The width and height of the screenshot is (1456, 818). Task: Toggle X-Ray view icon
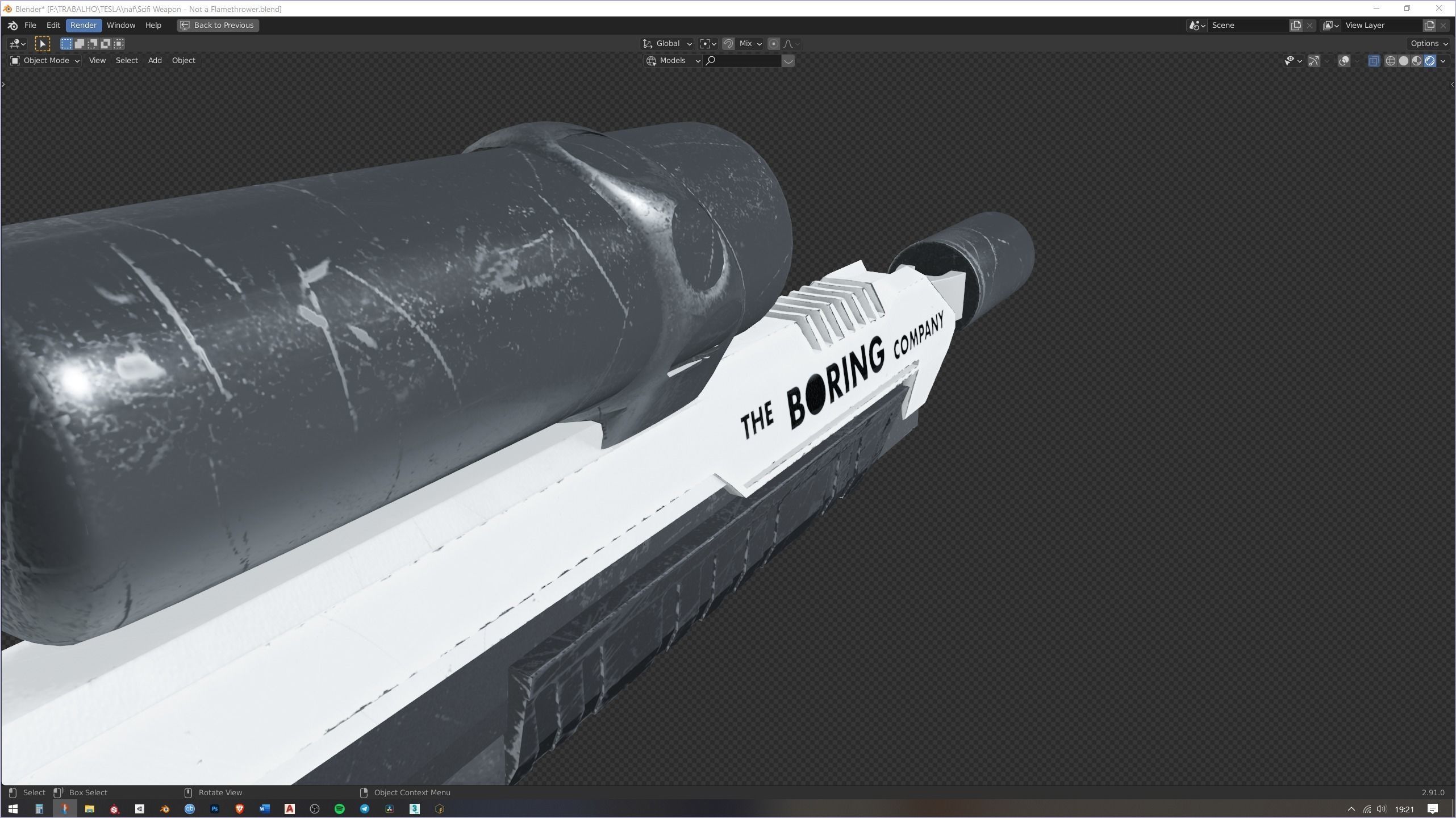coord(1374,61)
